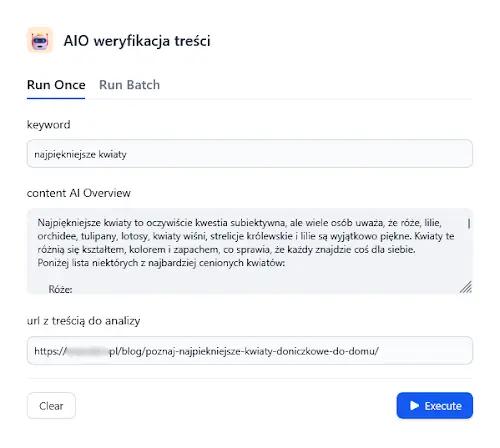Click the "keyword" field label
The image size is (500, 448).
[49, 125]
